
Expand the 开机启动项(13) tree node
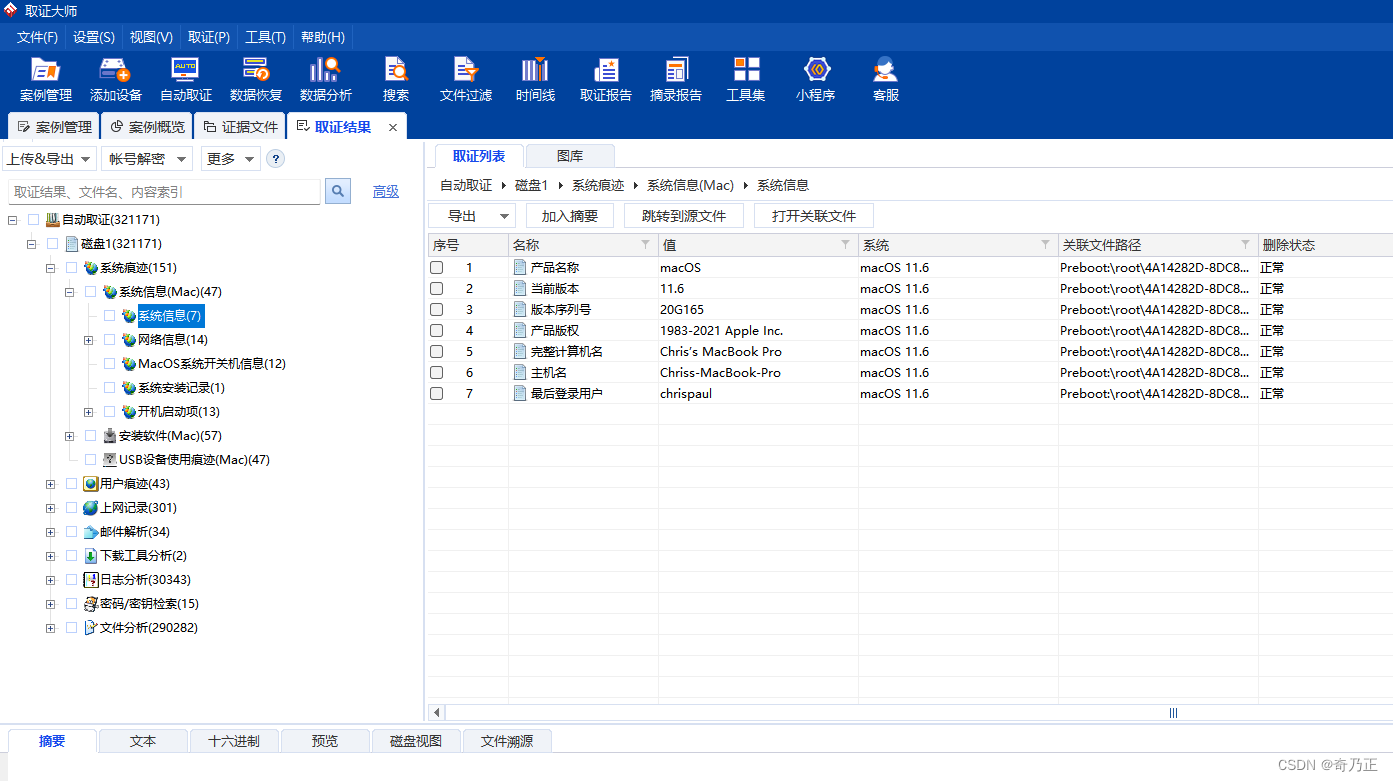(x=88, y=412)
